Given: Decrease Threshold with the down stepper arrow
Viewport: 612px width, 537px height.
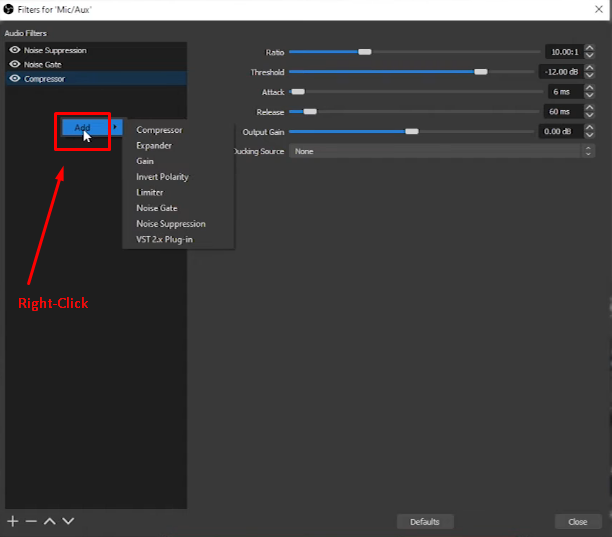Looking at the screenshot, I should point(590,75).
